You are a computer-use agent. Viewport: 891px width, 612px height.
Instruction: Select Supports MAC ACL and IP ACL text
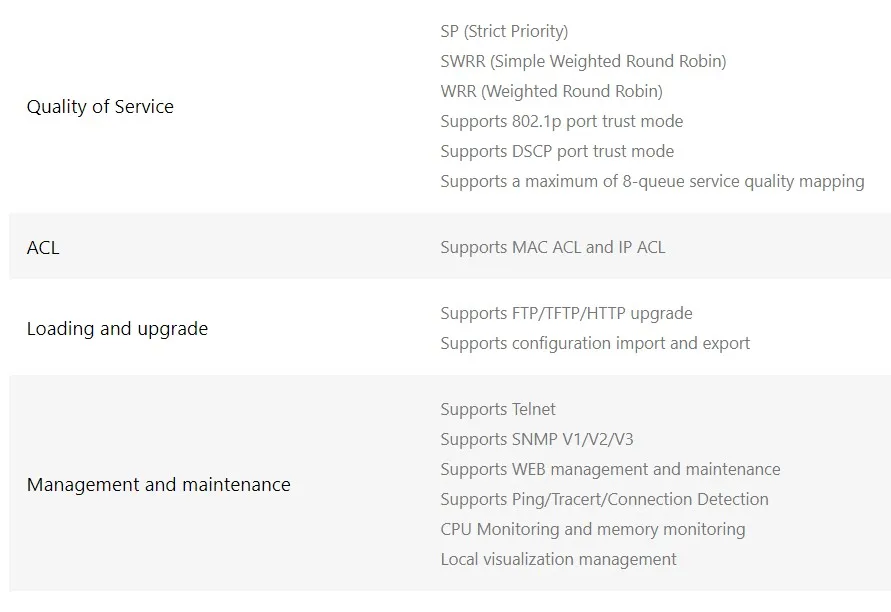[x=552, y=248]
